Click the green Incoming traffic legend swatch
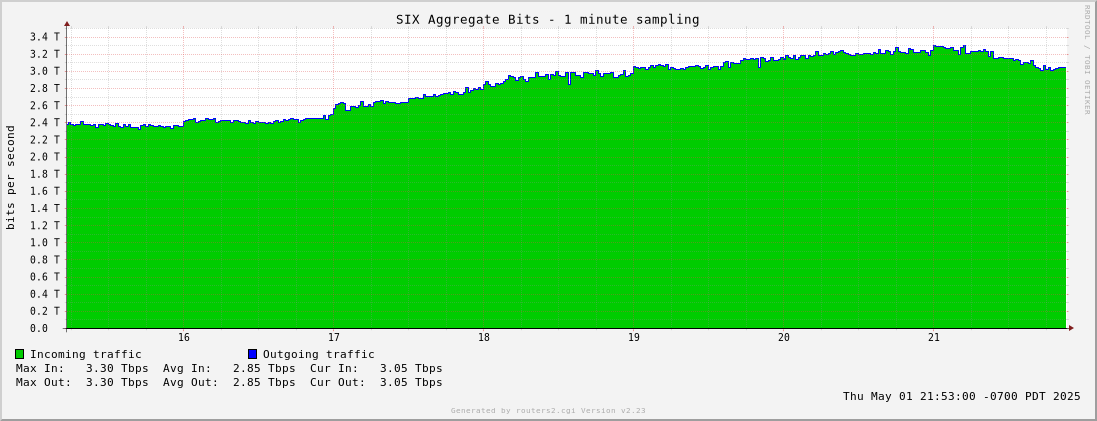Screen dimensions: 1097x421 [x=20, y=355]
